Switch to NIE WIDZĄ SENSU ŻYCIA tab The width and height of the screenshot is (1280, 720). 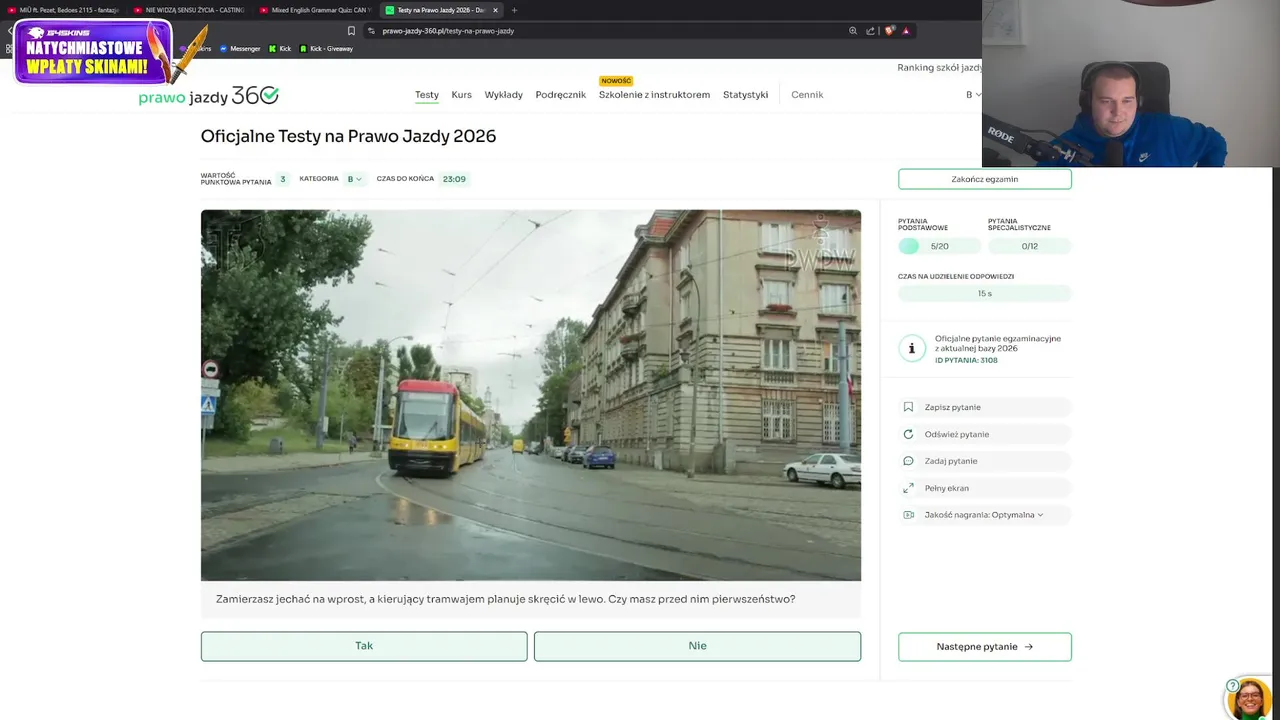click(189, 10)
